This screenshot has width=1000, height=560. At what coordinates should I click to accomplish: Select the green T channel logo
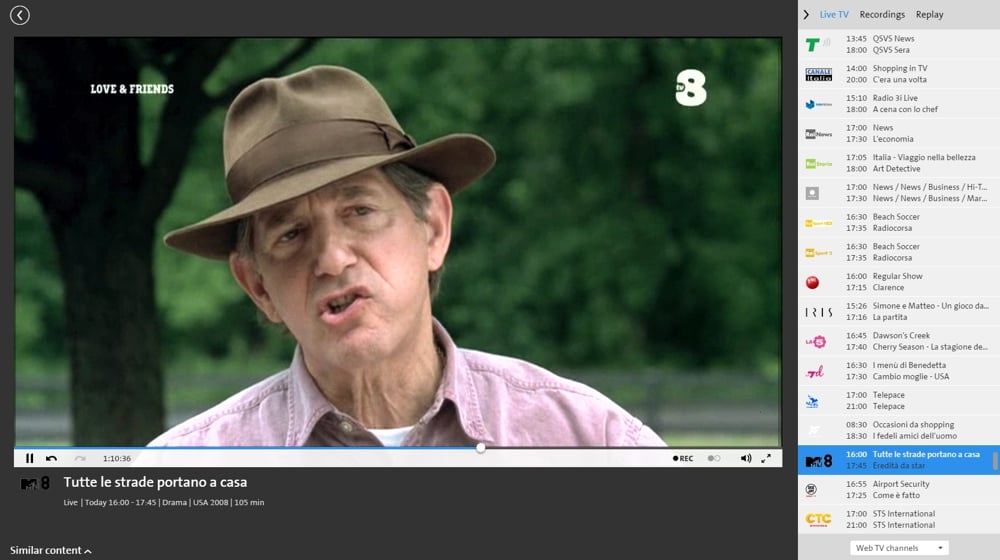pos(818,44)
